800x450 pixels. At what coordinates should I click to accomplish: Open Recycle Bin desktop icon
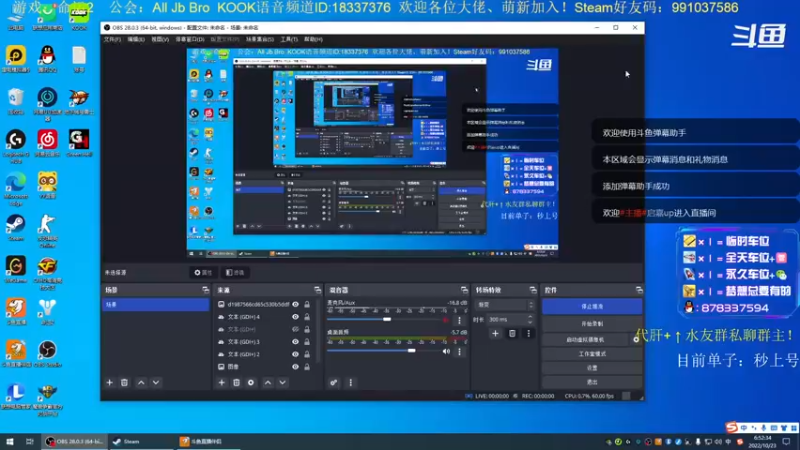pyautogui.click(x=15, y=101)
